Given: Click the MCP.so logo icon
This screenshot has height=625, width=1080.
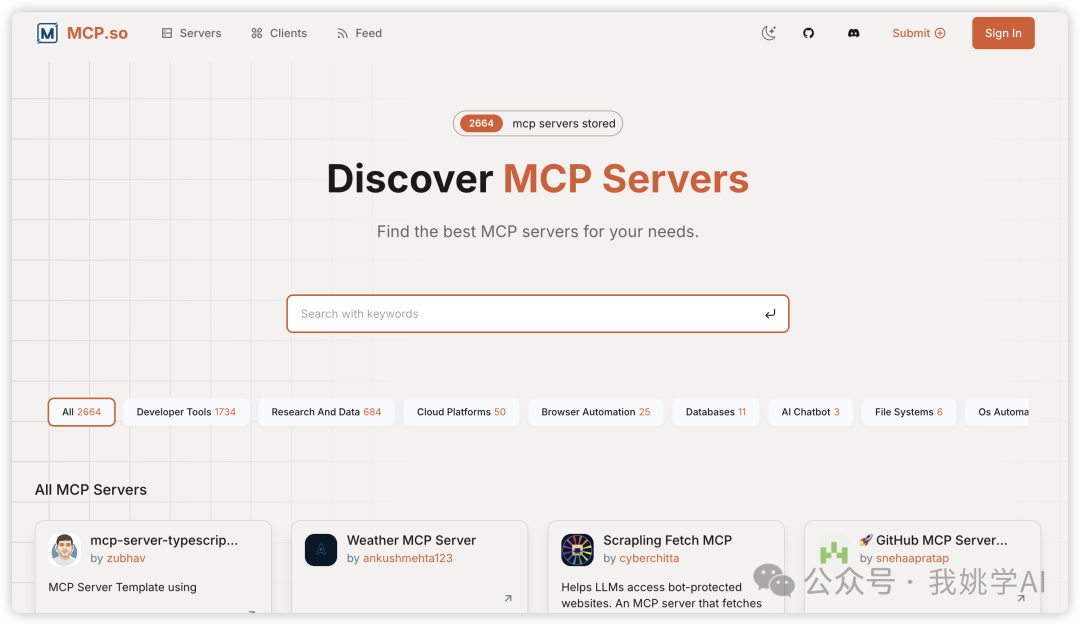Looking at the screenshot, I should click(x=47, y=32).
